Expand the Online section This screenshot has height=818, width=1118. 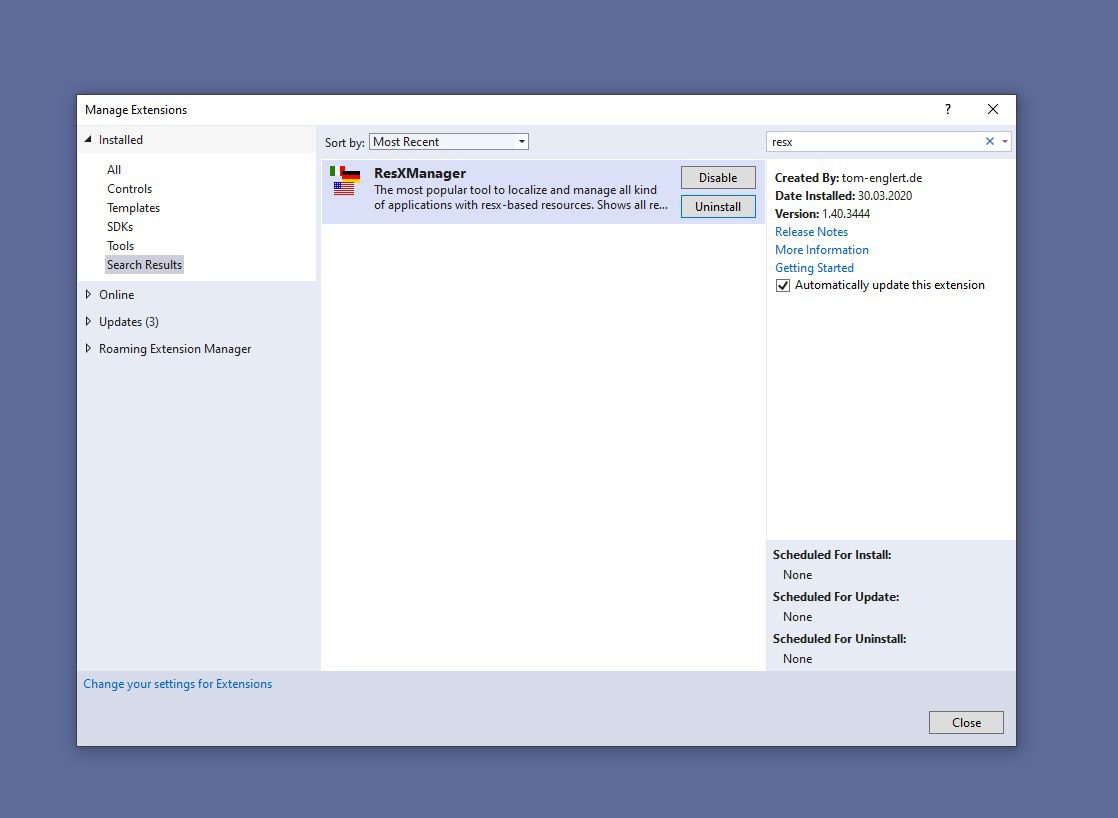pyautogui.click(x=88, y=295)
